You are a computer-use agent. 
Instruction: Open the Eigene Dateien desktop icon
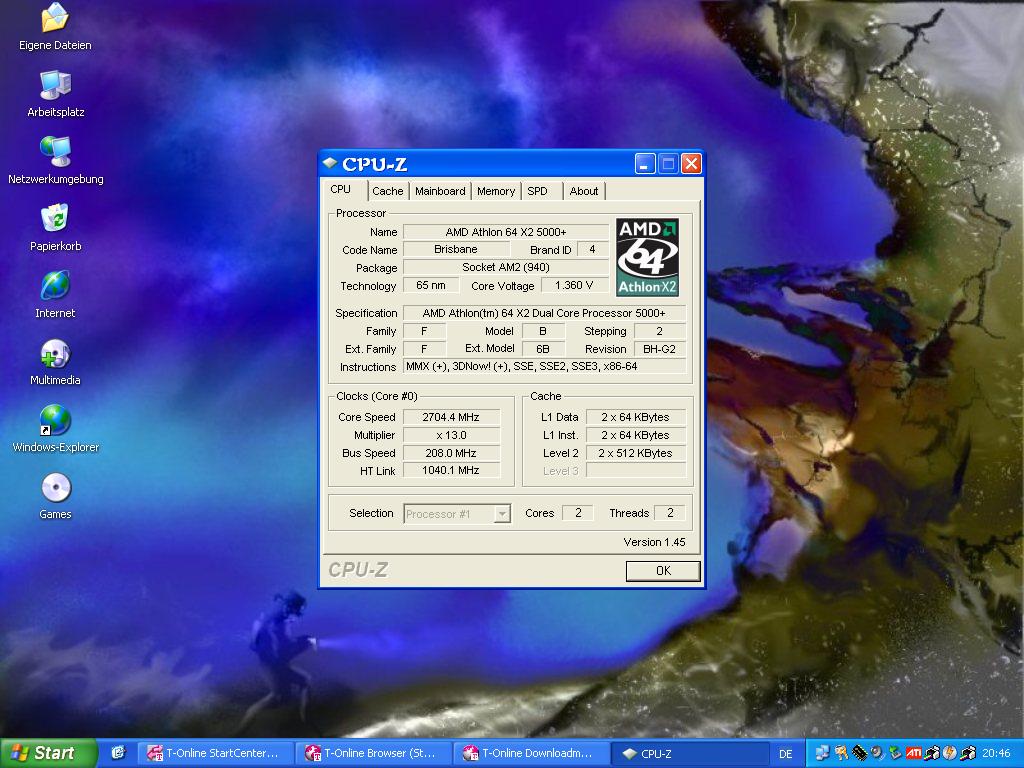click(x=56, y=26)
